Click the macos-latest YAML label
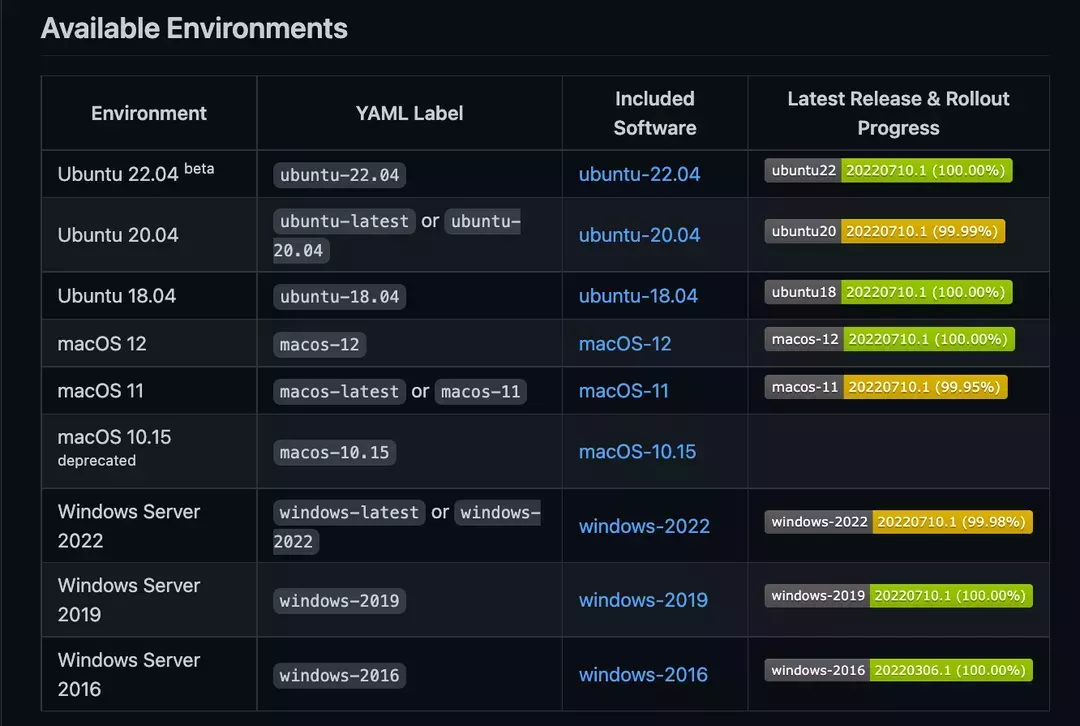This screenshot has height=726, width=1080. click(x=340, y=392)
